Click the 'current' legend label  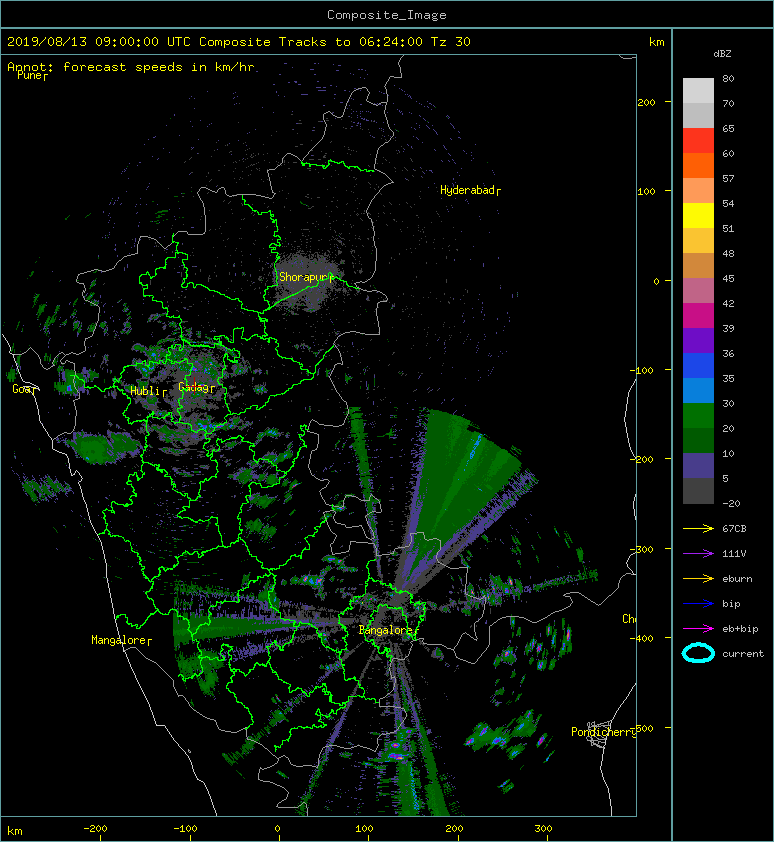[x=743, y=654]
